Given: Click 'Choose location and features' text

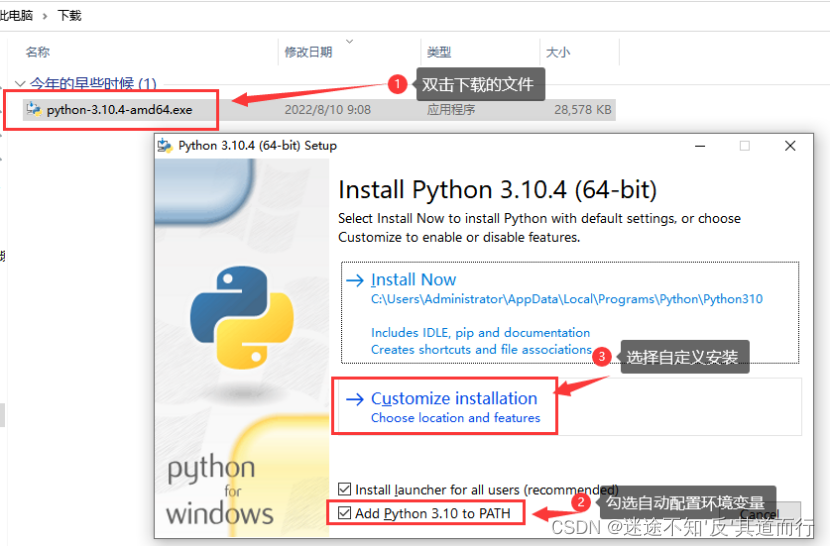Looking at the screenshot, I should click(456, 418).
